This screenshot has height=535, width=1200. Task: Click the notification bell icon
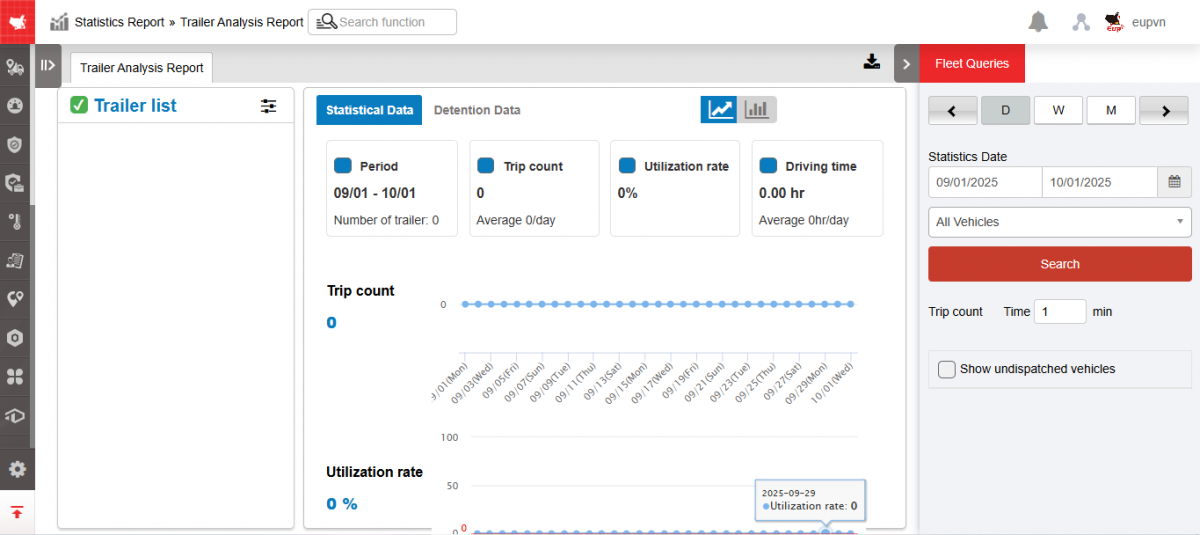(x=1038, y=22)
